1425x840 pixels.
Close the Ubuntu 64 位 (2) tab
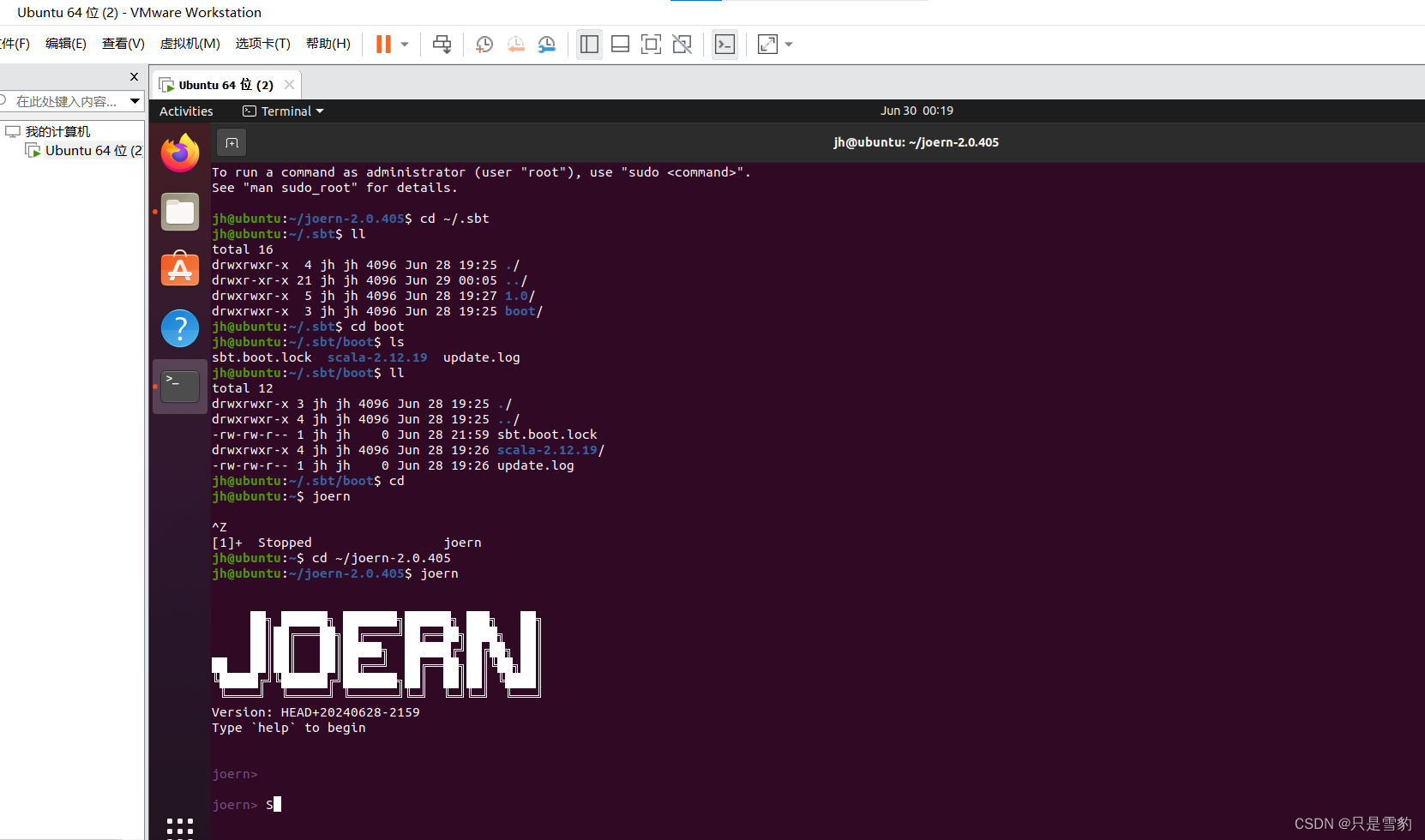click(289, 84)
